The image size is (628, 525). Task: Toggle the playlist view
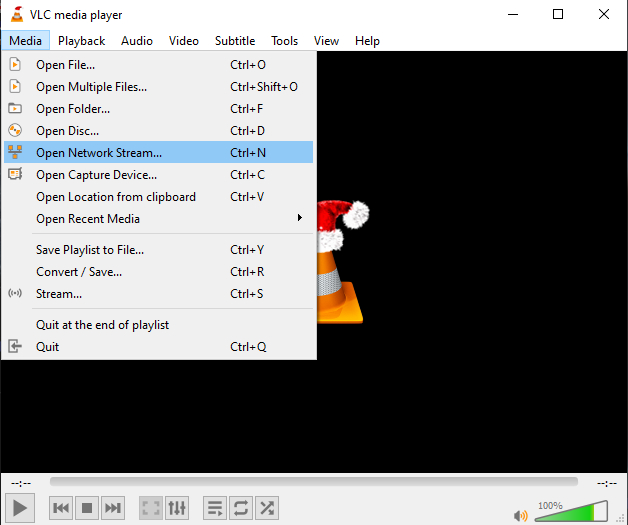pos(214,508)
